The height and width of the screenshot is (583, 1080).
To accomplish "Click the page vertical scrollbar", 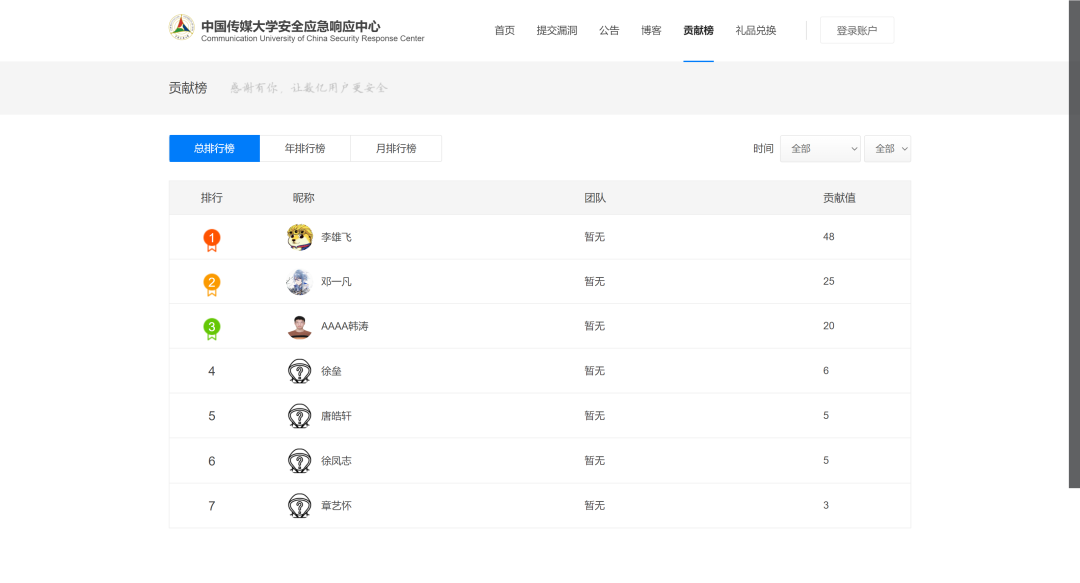I will [x=1074, y=250].
